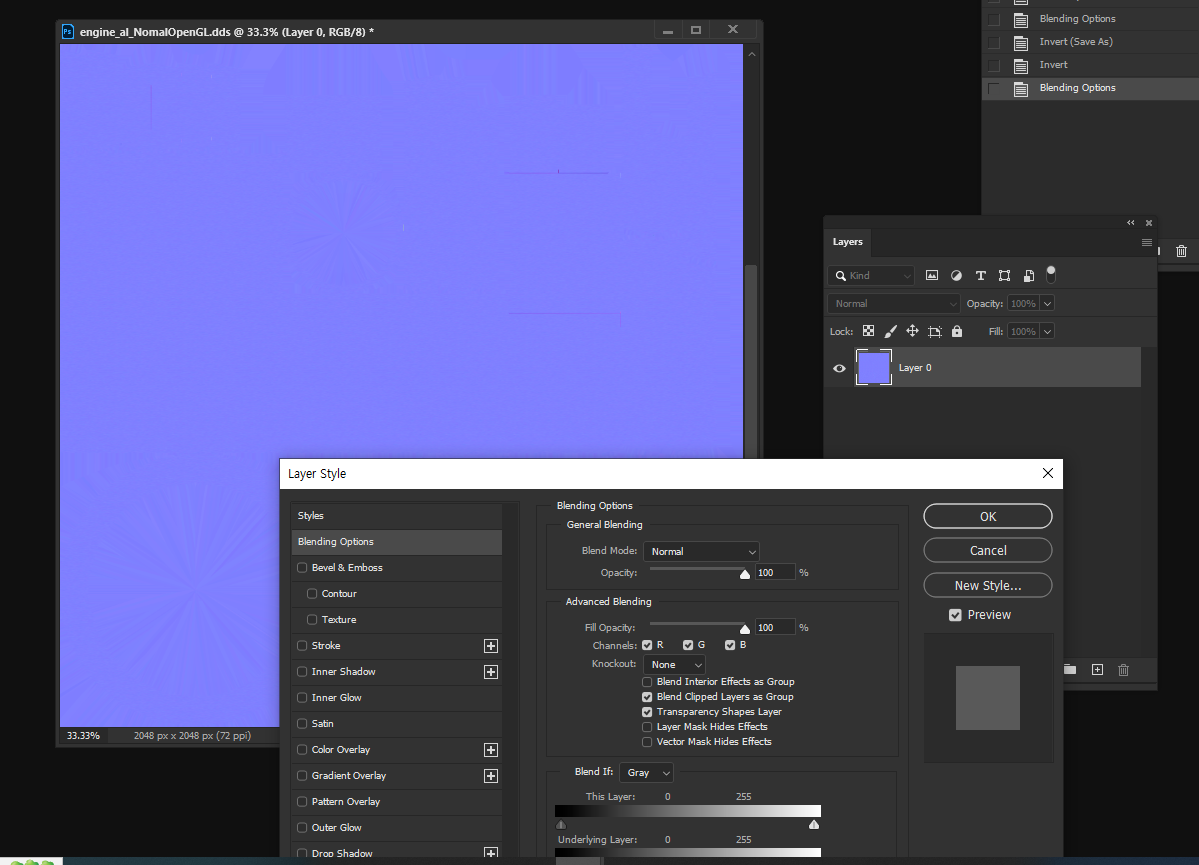Lock transparent pixels icon in Layers
The height and width of the screenshot is (865, 1199).
[869, 331]
